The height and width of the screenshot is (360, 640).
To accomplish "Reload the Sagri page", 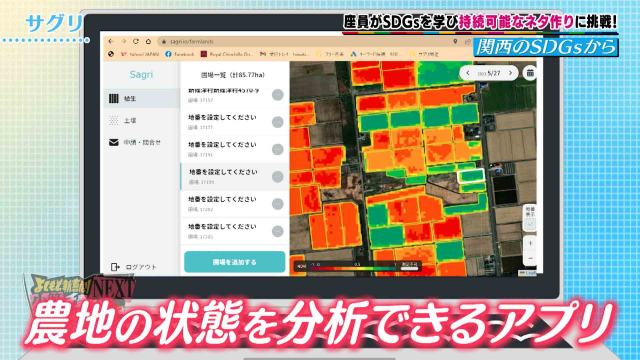I will (136, 42).
